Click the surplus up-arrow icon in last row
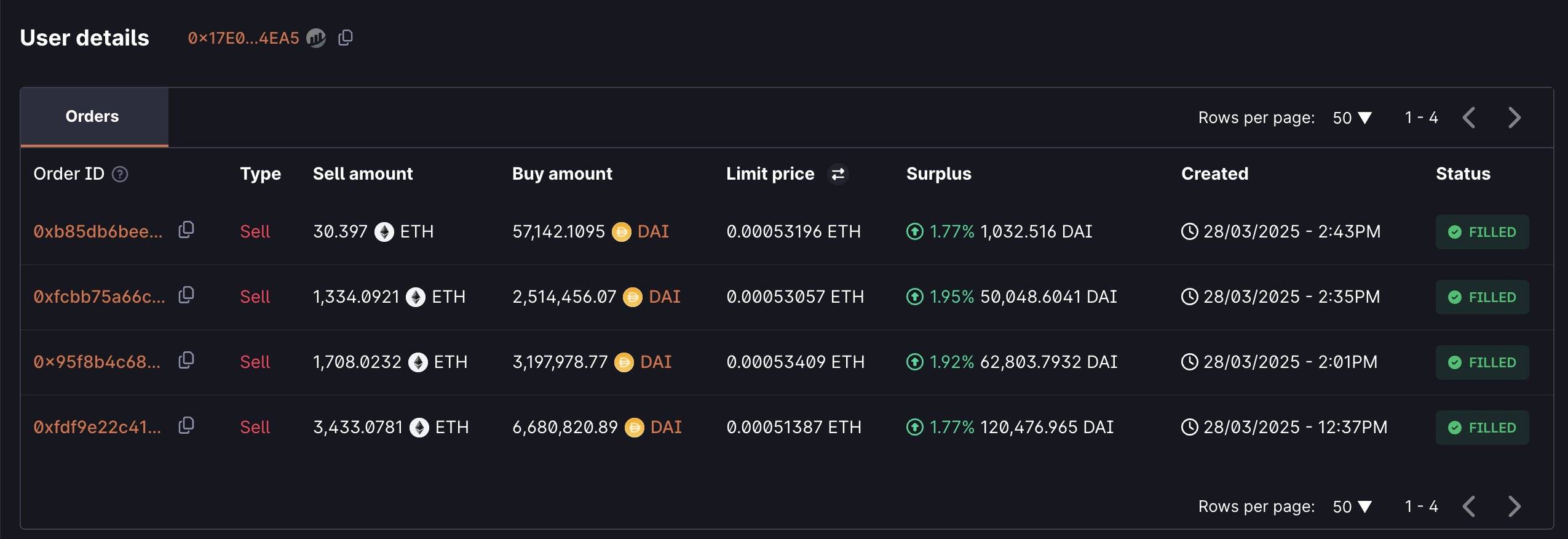Viewport: 1568px width, 539px height. (915, 427)
